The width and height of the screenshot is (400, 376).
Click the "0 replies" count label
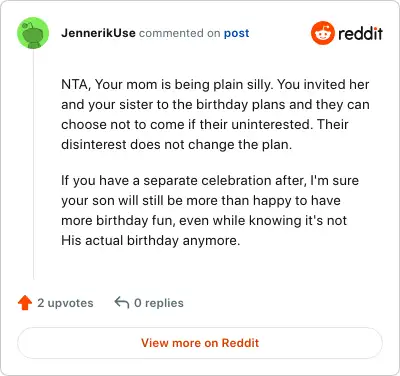159,303
